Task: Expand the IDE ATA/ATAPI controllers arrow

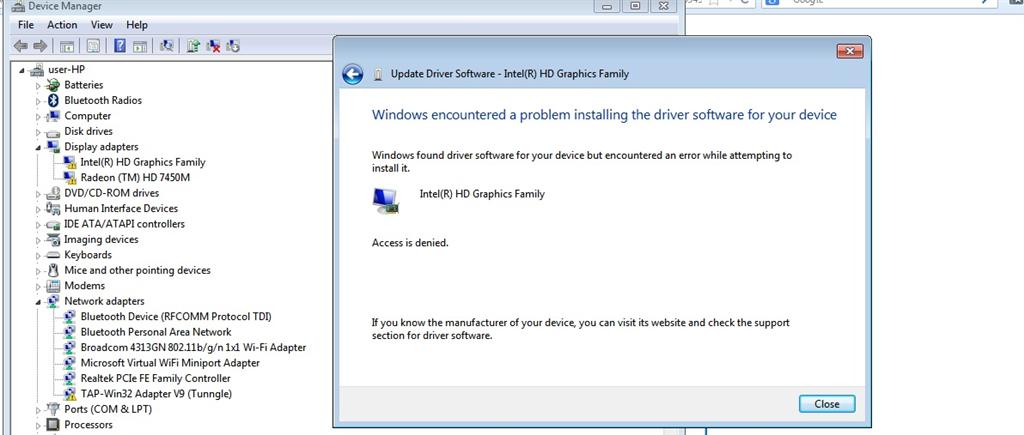Action: 39,225
